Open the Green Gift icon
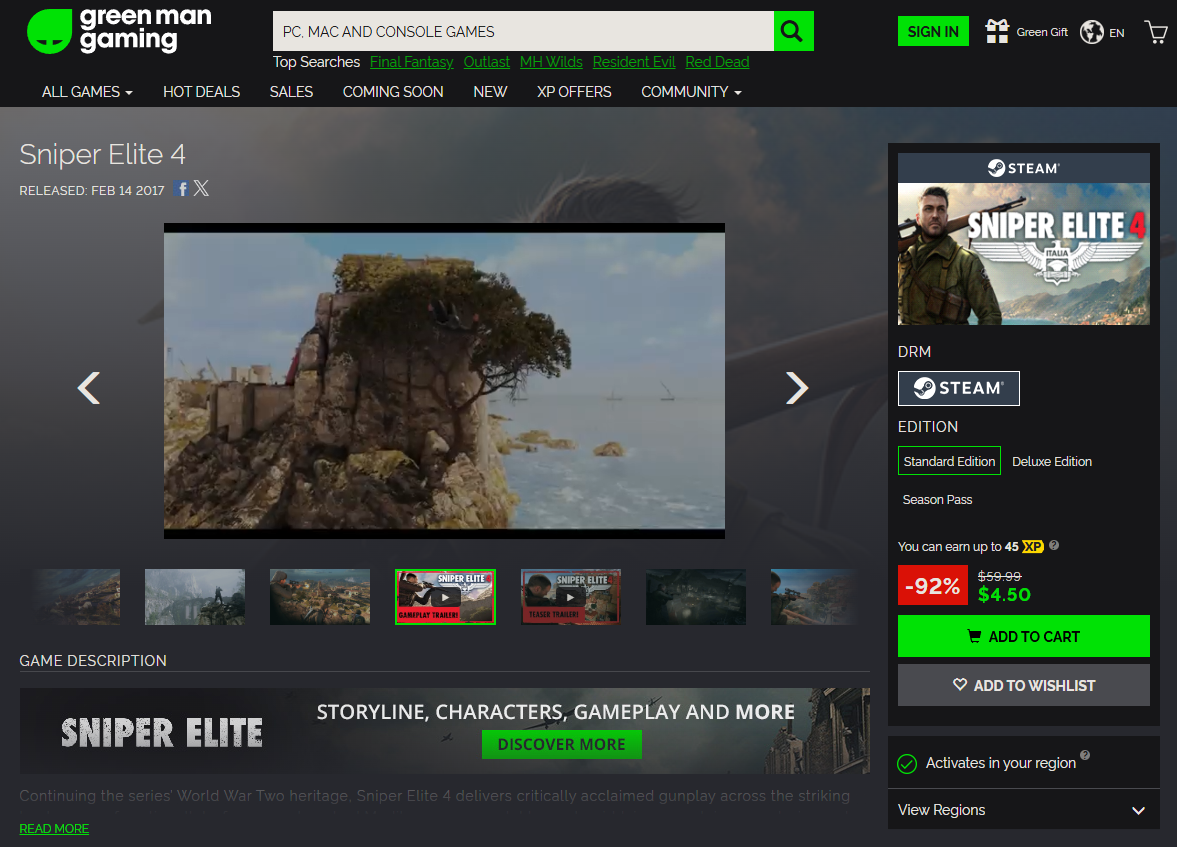 pyautogui.click(x=997, y=32)
